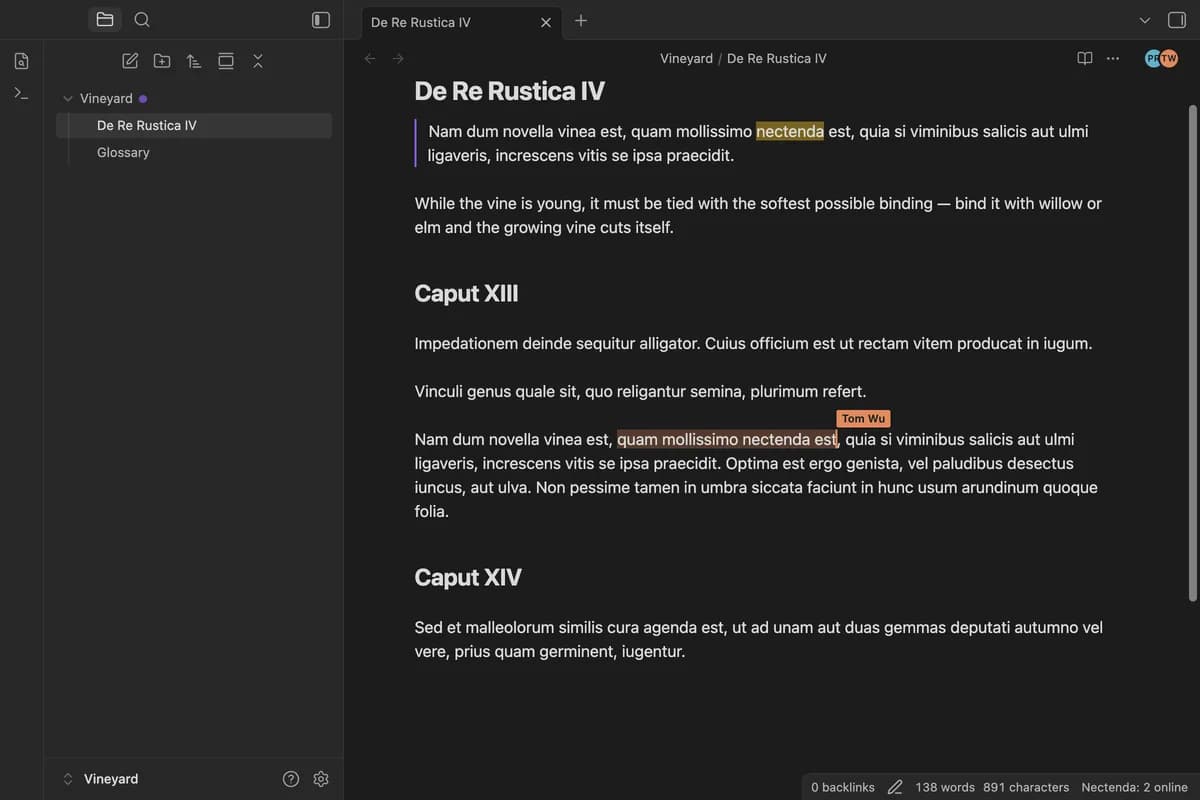The width and height of the screenshot is (1200, 800).
Task: Open the help question mark icon
Action: (291, 779)
